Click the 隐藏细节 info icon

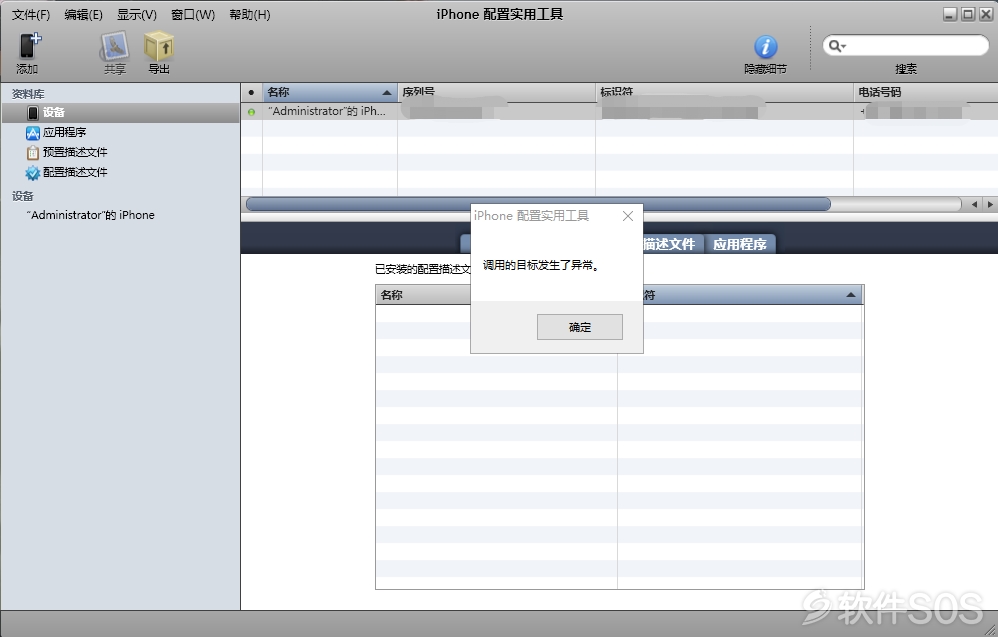click(765, 46)
